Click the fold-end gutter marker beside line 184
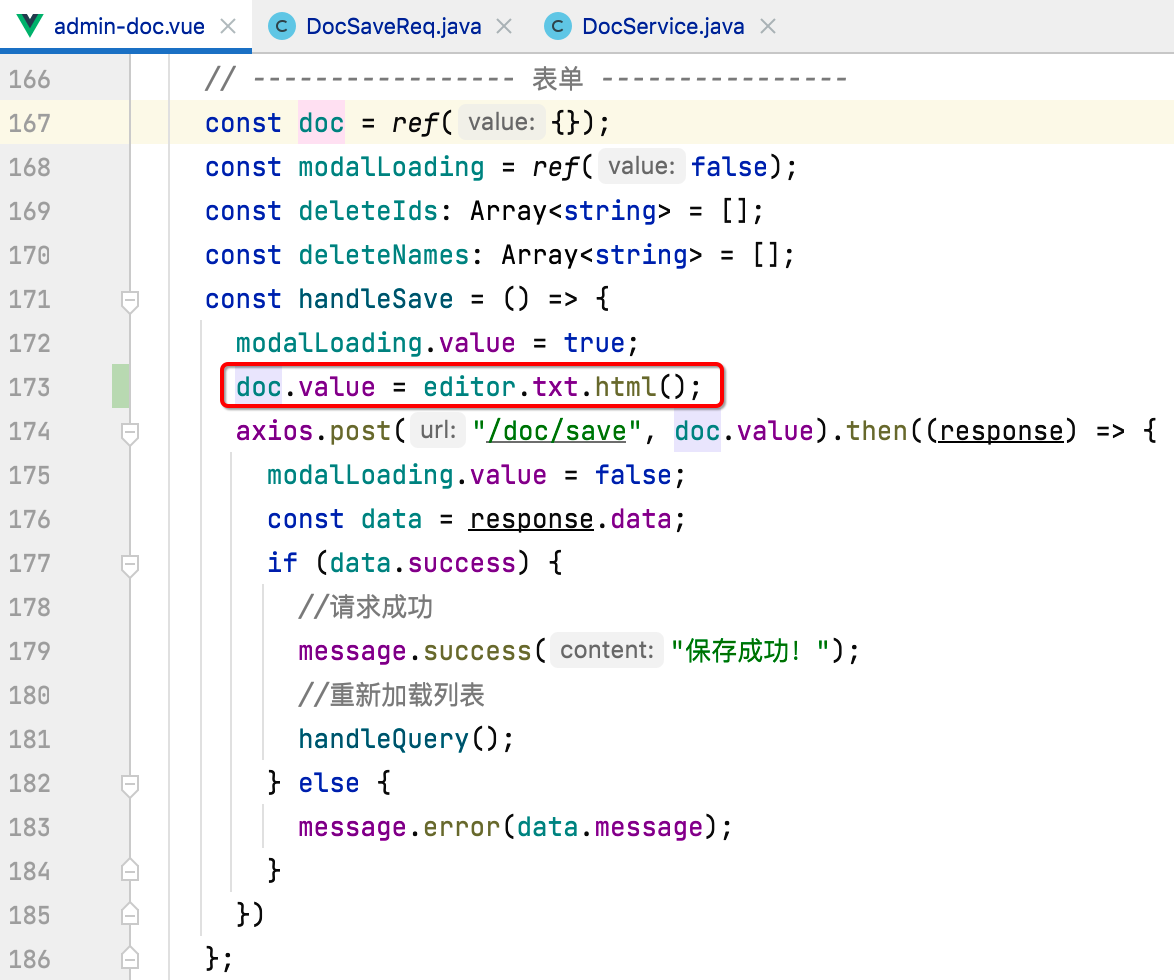The height and width of the screenshot is (980, 1174). click(129, 870)
